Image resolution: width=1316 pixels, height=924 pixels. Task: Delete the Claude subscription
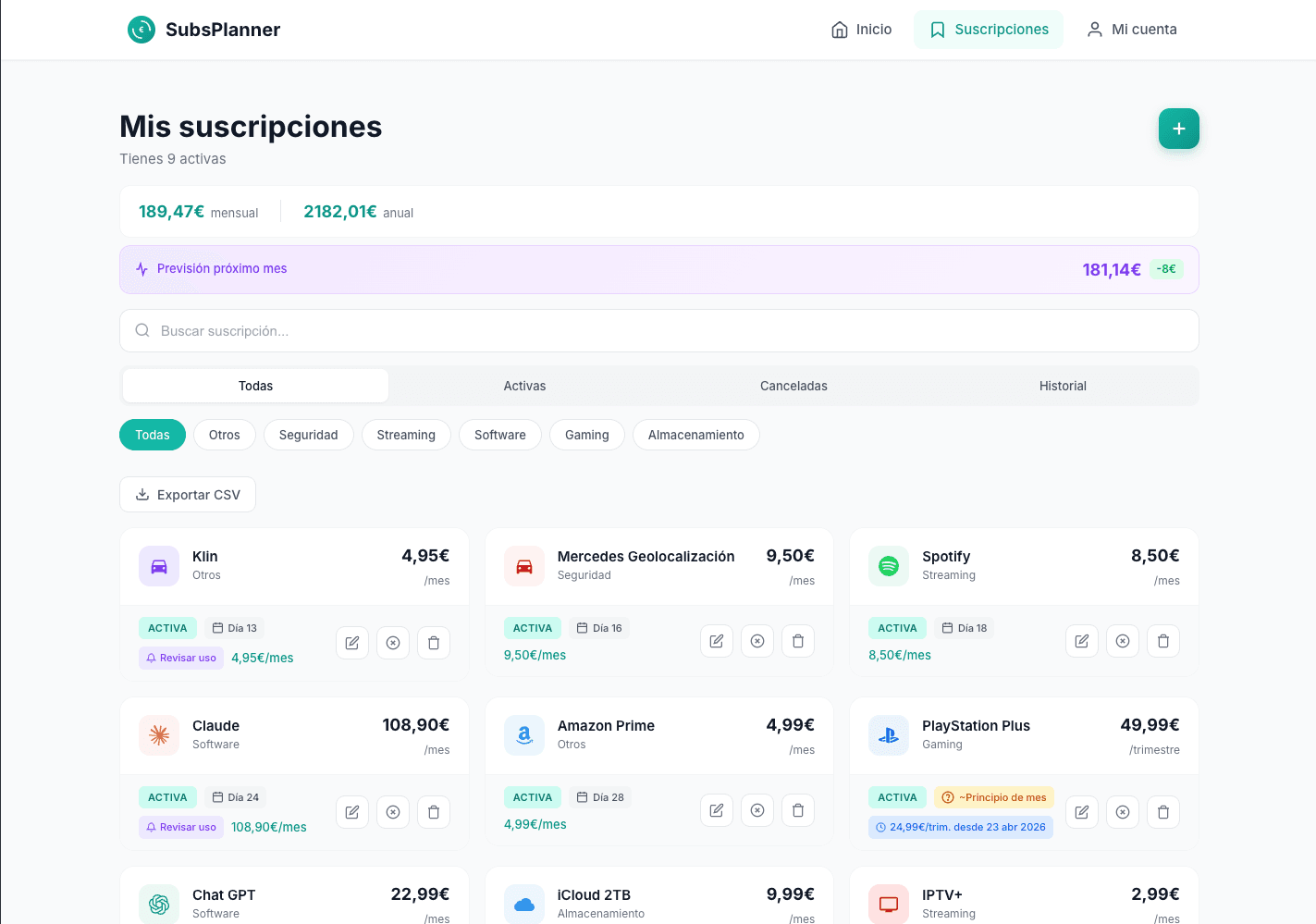(x=434, y=812)
